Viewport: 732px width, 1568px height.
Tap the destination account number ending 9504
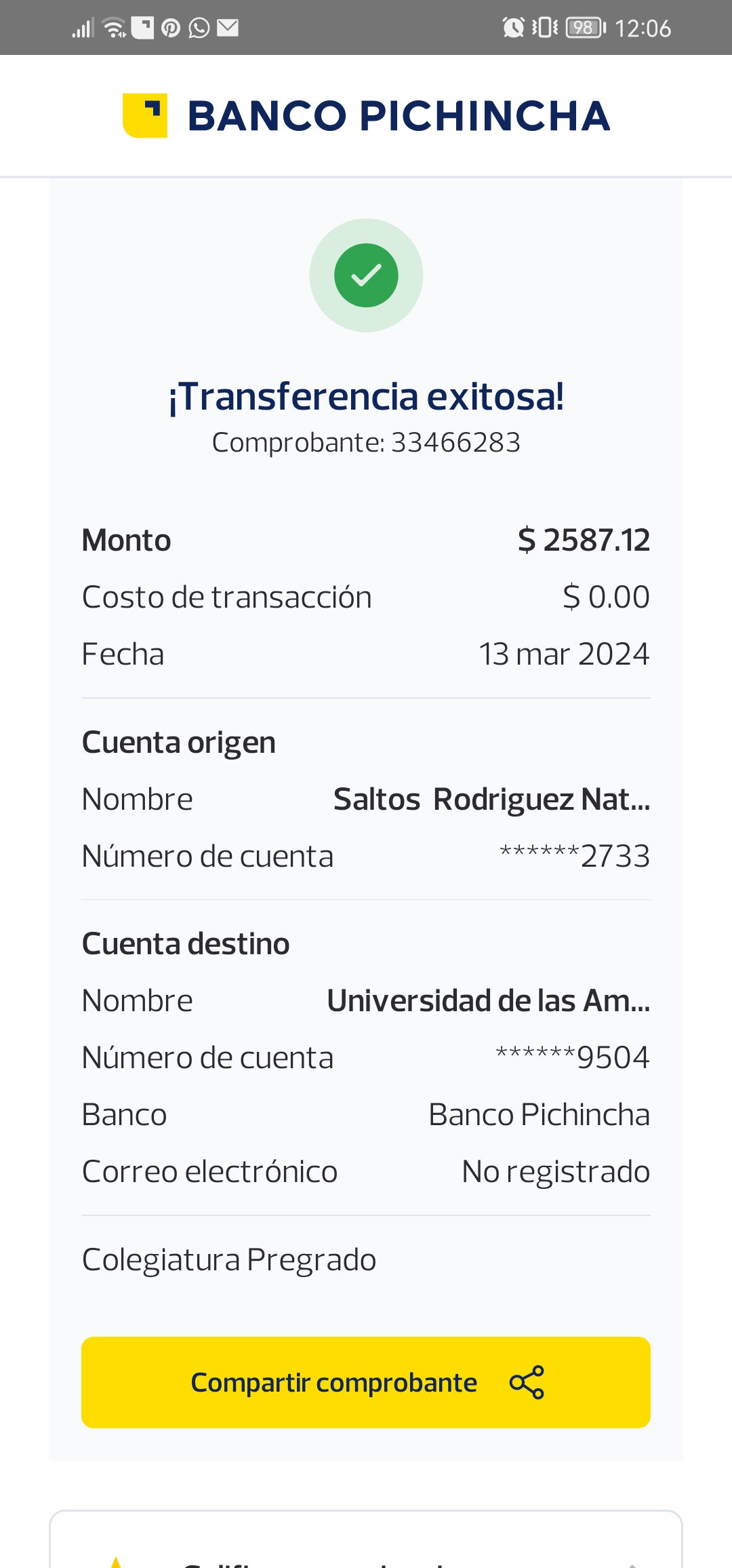(573, 1058)
